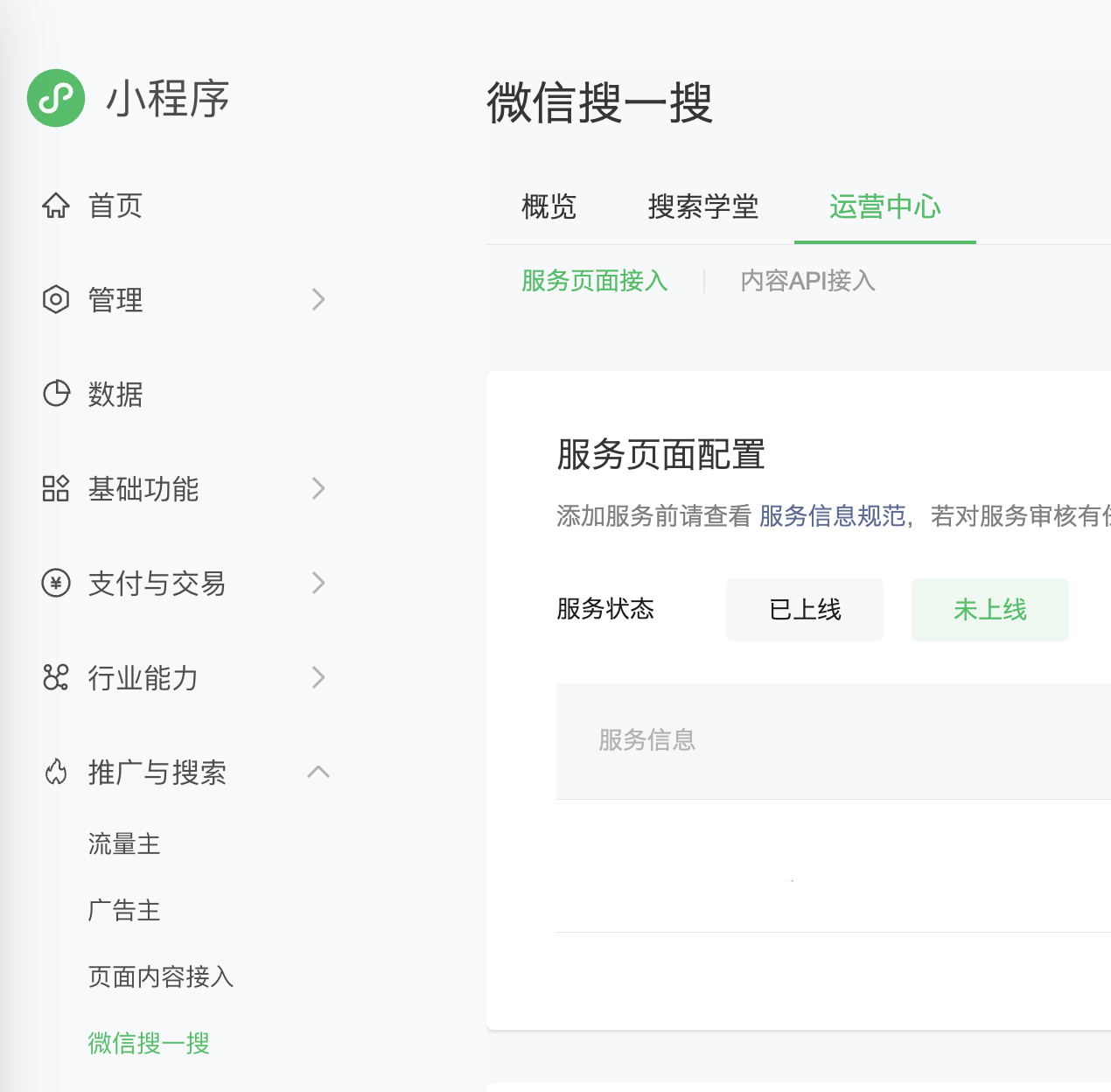
Task: Click the 微信搜一搜 page heading
Action: pos(599,102)
